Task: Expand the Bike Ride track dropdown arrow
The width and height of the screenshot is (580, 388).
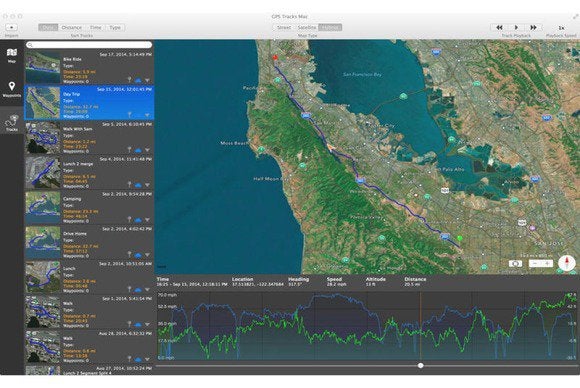Action: click(x=147, y=80)
